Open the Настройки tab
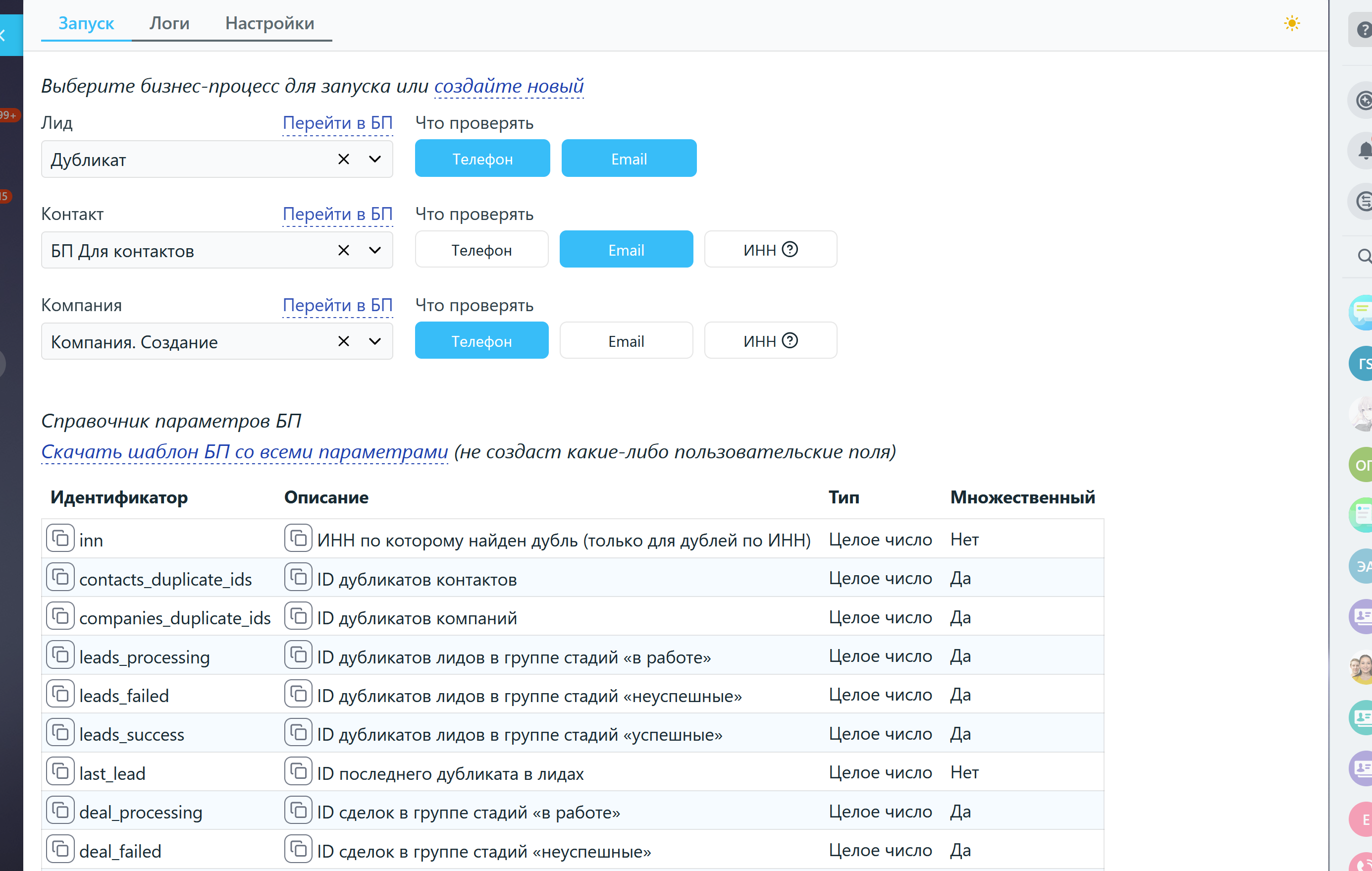Image resolution: width=1372 pixels, height=871 pixels. [269, 23]
